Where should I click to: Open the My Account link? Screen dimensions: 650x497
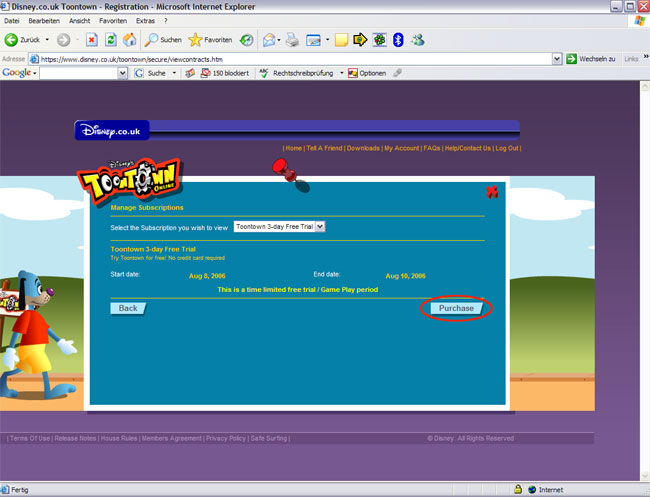click(x=402, y=148)
